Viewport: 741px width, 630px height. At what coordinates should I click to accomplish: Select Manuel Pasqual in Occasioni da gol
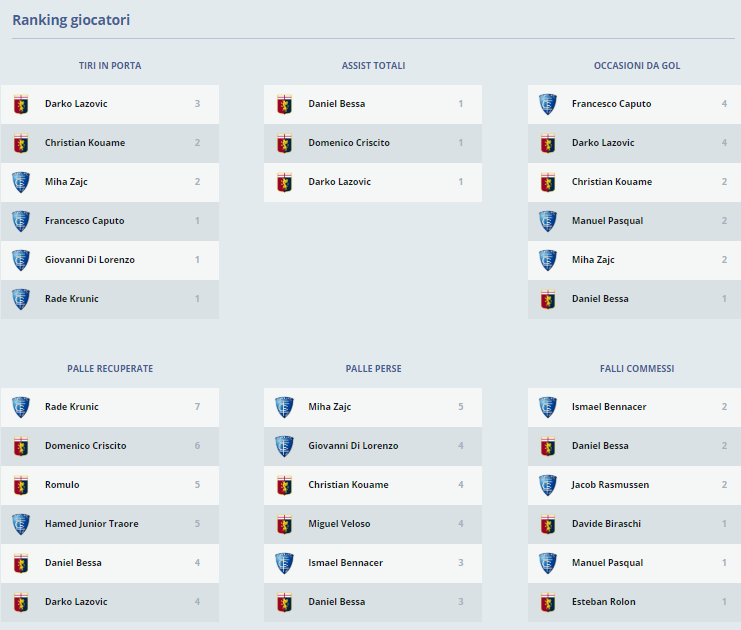607,221
